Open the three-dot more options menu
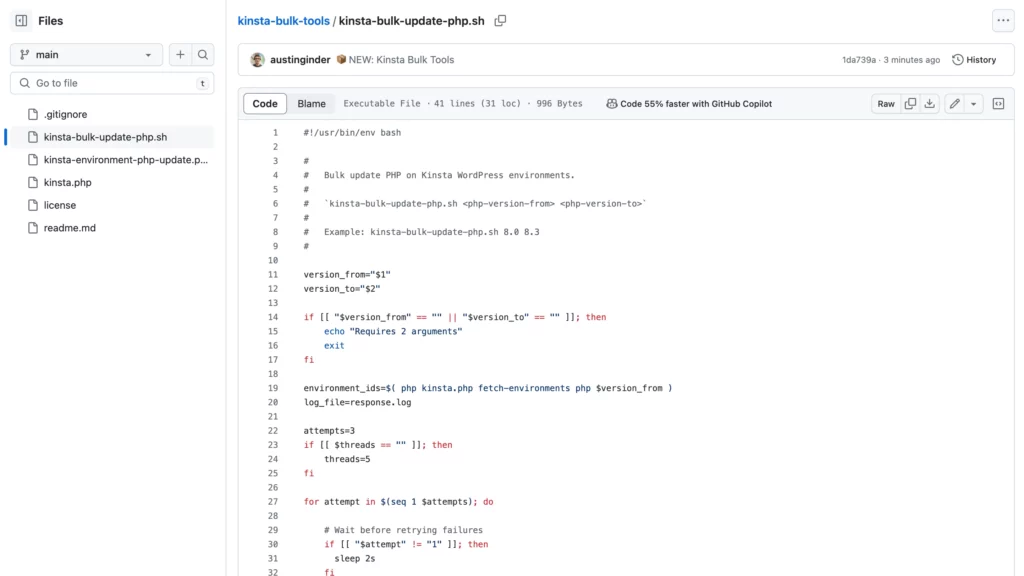This screenshot has height=576, width=1024. pyautogui.click(x=1002, y=20)
